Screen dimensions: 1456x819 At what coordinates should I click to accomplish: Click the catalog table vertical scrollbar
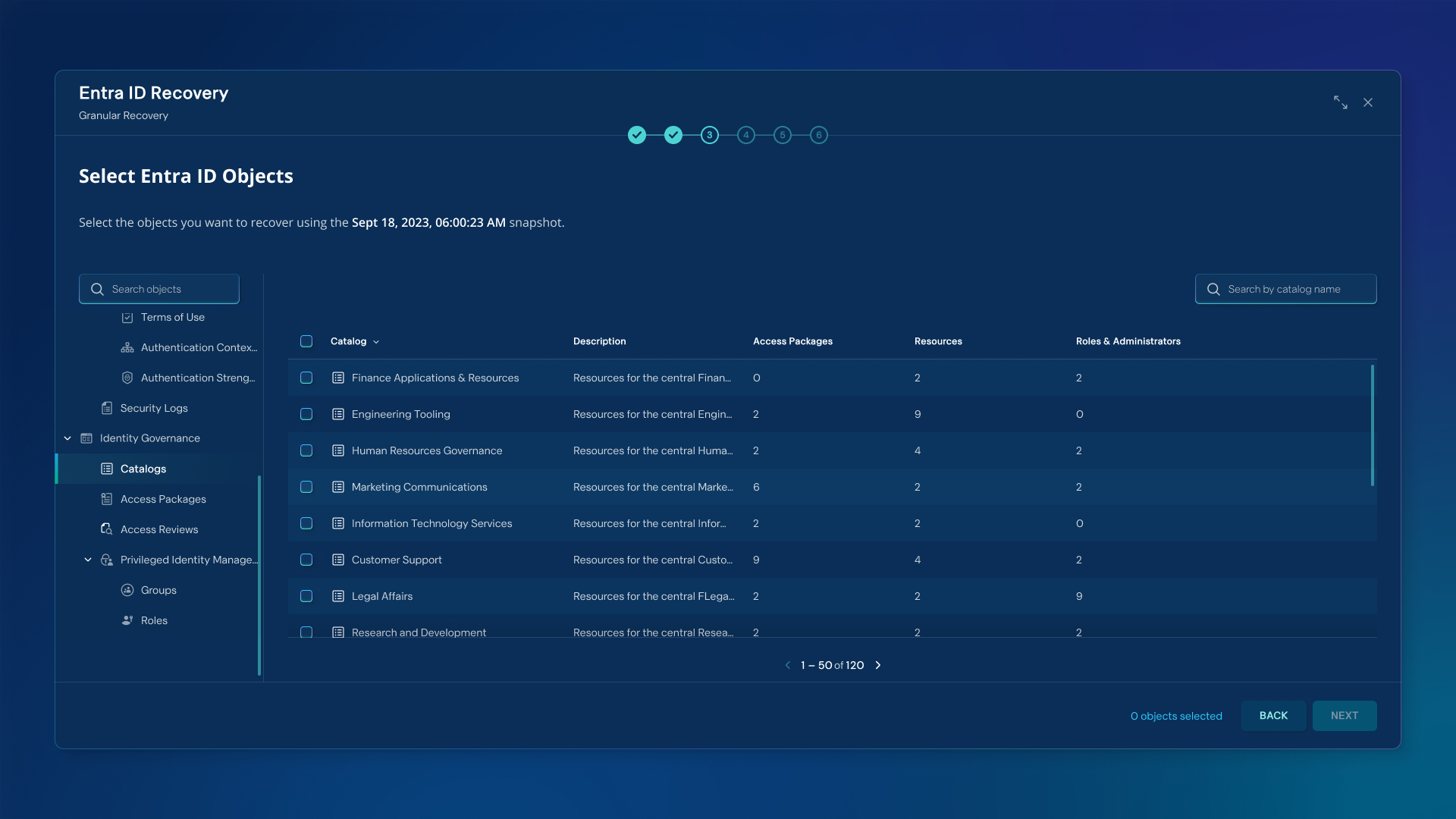pyautogui.click(x=1373, y=426)
